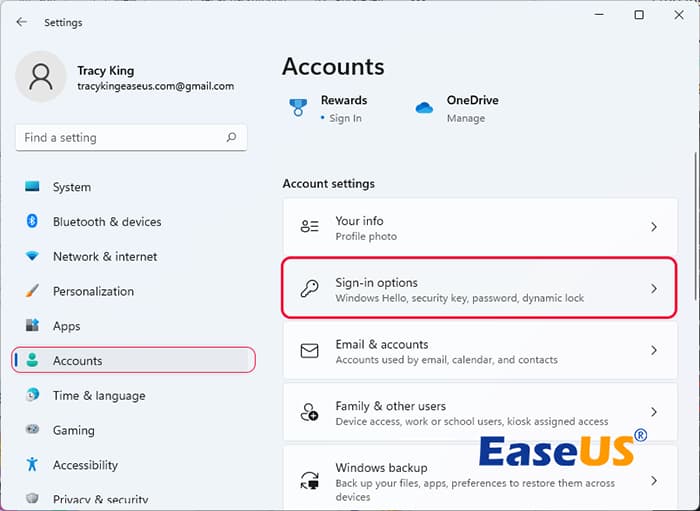Select System in the sidebar
The height and width of the screenshot is (511, 700).
[71, 187]
